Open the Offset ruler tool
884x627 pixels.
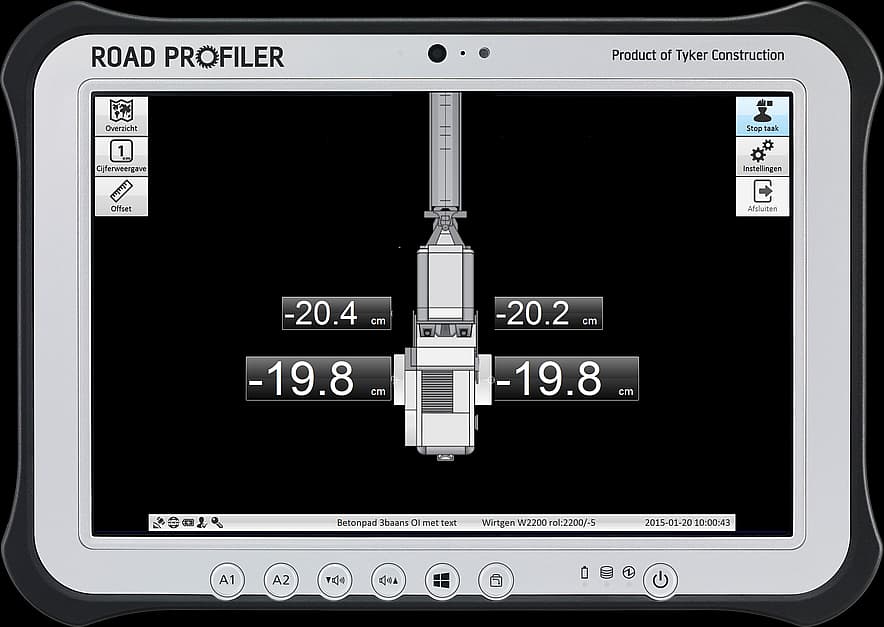pyautogui.click(x=121, y=196)
